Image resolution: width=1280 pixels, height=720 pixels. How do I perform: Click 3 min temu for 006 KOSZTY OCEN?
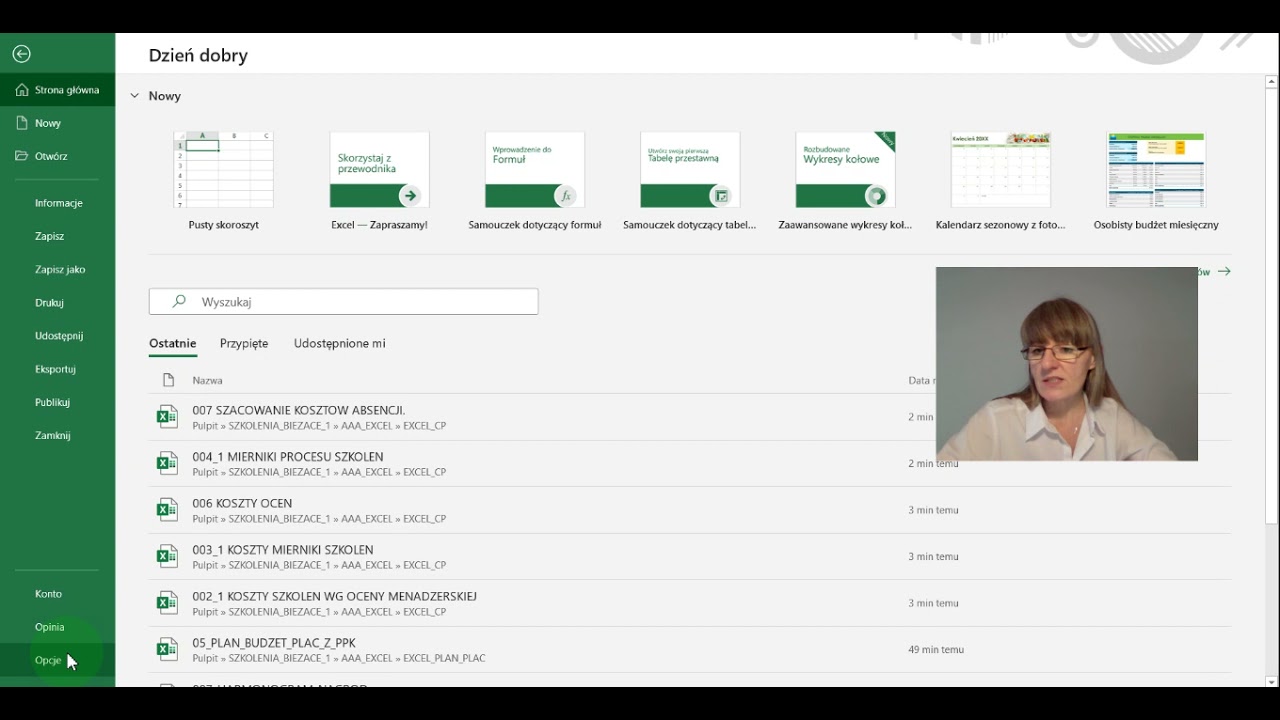coord(933,510)
